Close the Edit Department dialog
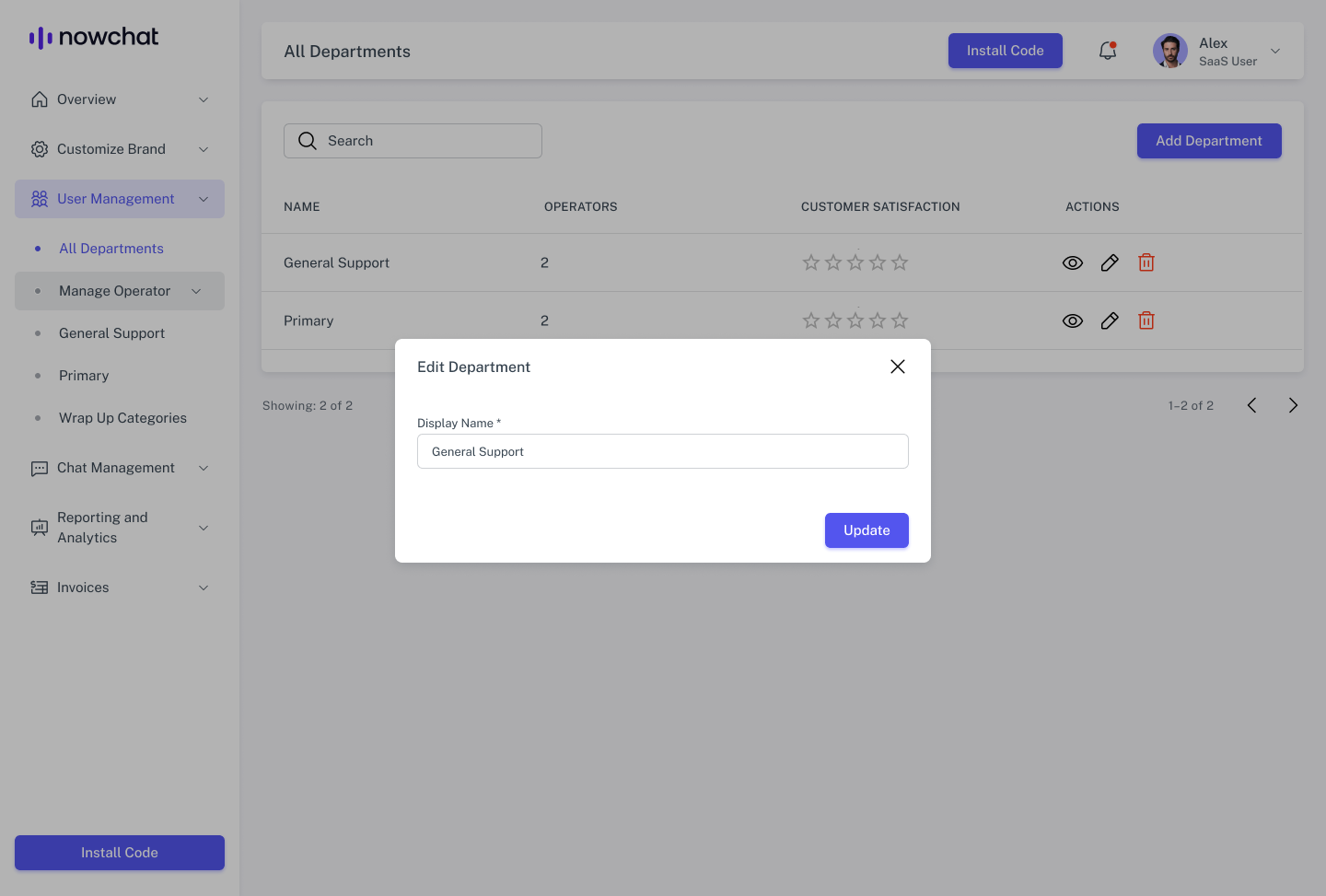 point(898,367)
